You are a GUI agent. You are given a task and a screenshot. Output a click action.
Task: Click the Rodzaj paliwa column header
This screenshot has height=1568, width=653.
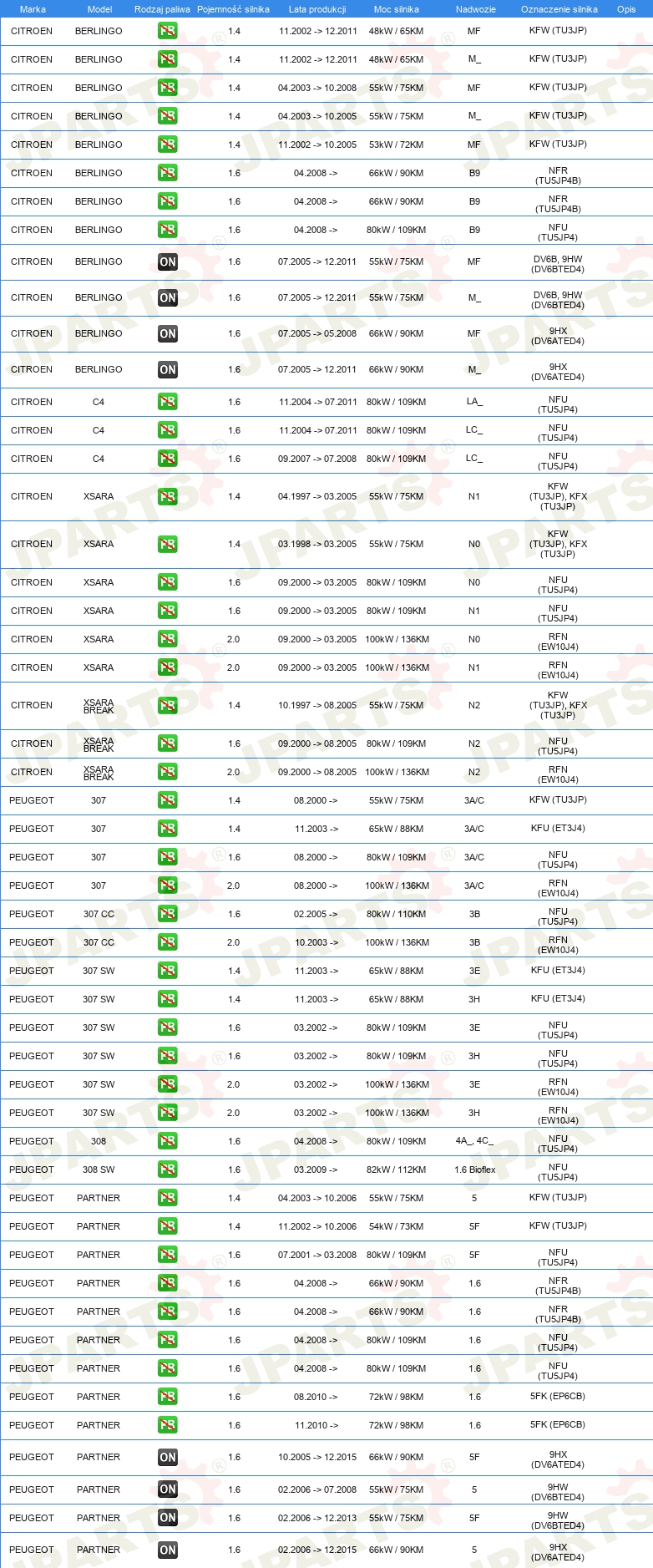(162, 9)
